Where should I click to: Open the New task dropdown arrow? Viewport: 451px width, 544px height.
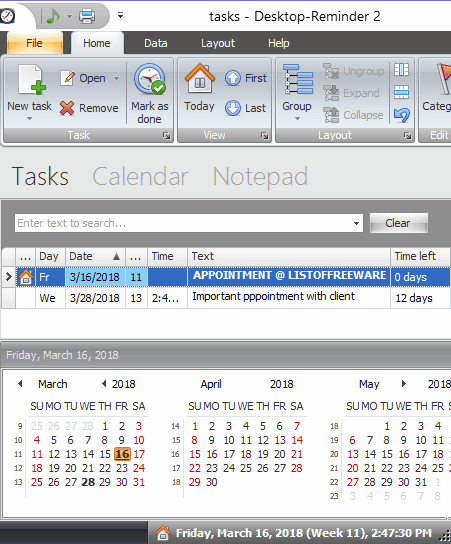[x=29, y=118]
